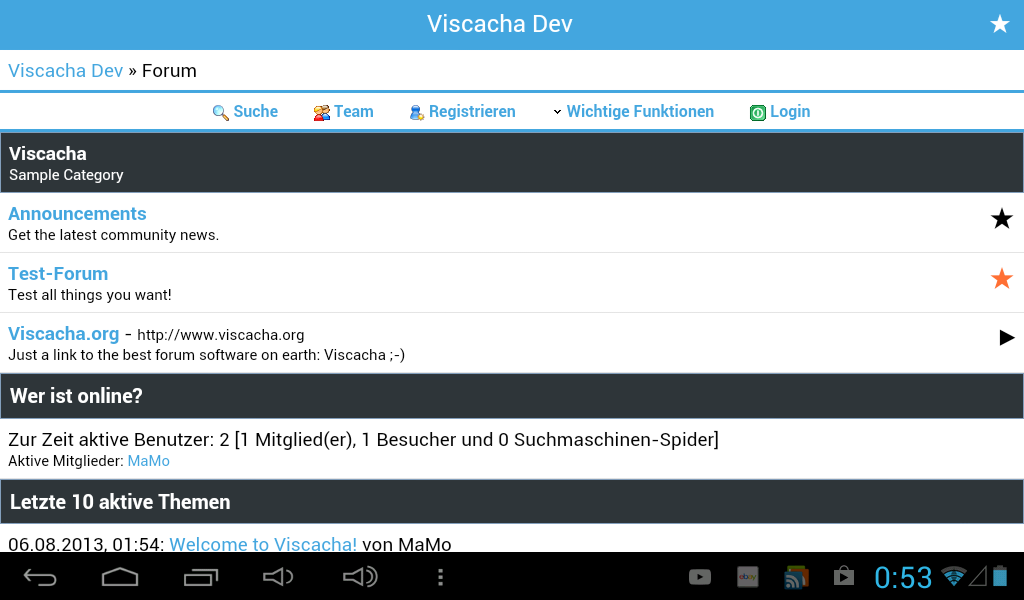
Task: Open the Announcements forum
Action: pos(77,214)
